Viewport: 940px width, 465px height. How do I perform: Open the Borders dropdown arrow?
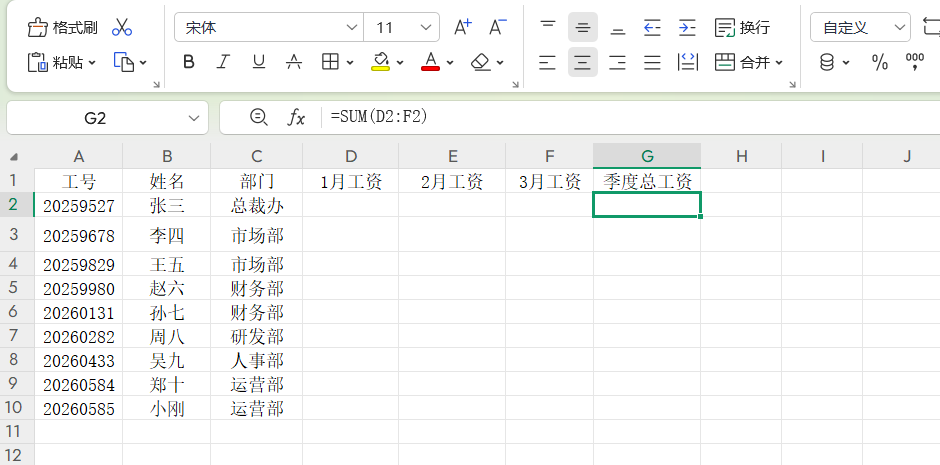(x=350, y=62)
